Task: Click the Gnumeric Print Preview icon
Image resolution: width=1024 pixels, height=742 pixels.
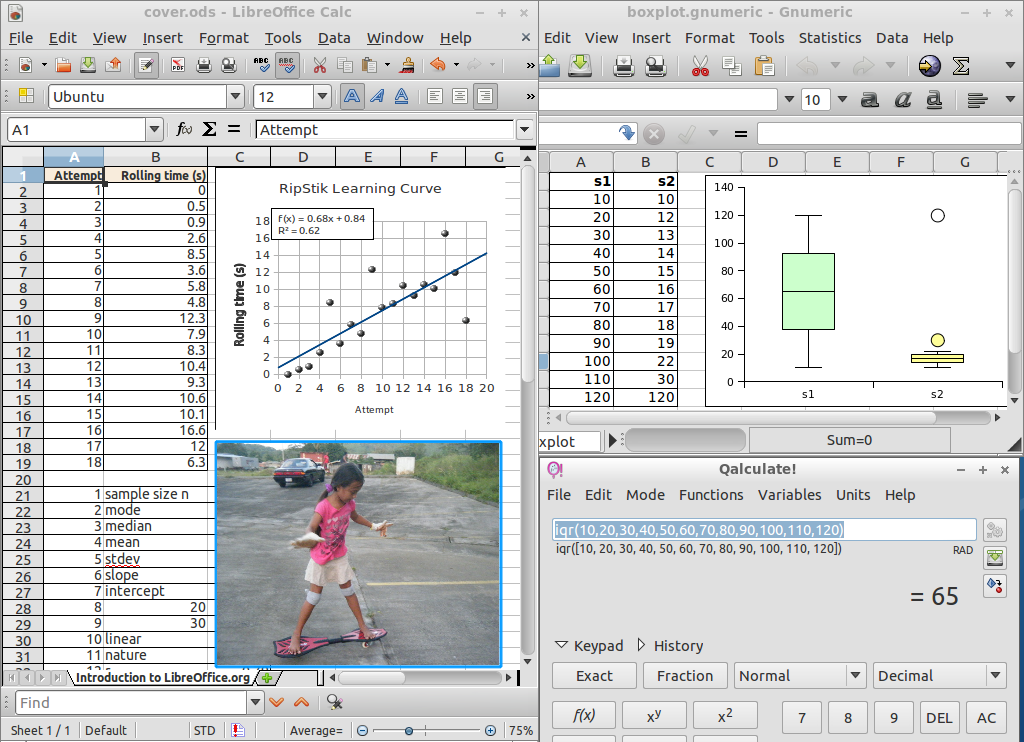Action: click(x=655, y=65)
